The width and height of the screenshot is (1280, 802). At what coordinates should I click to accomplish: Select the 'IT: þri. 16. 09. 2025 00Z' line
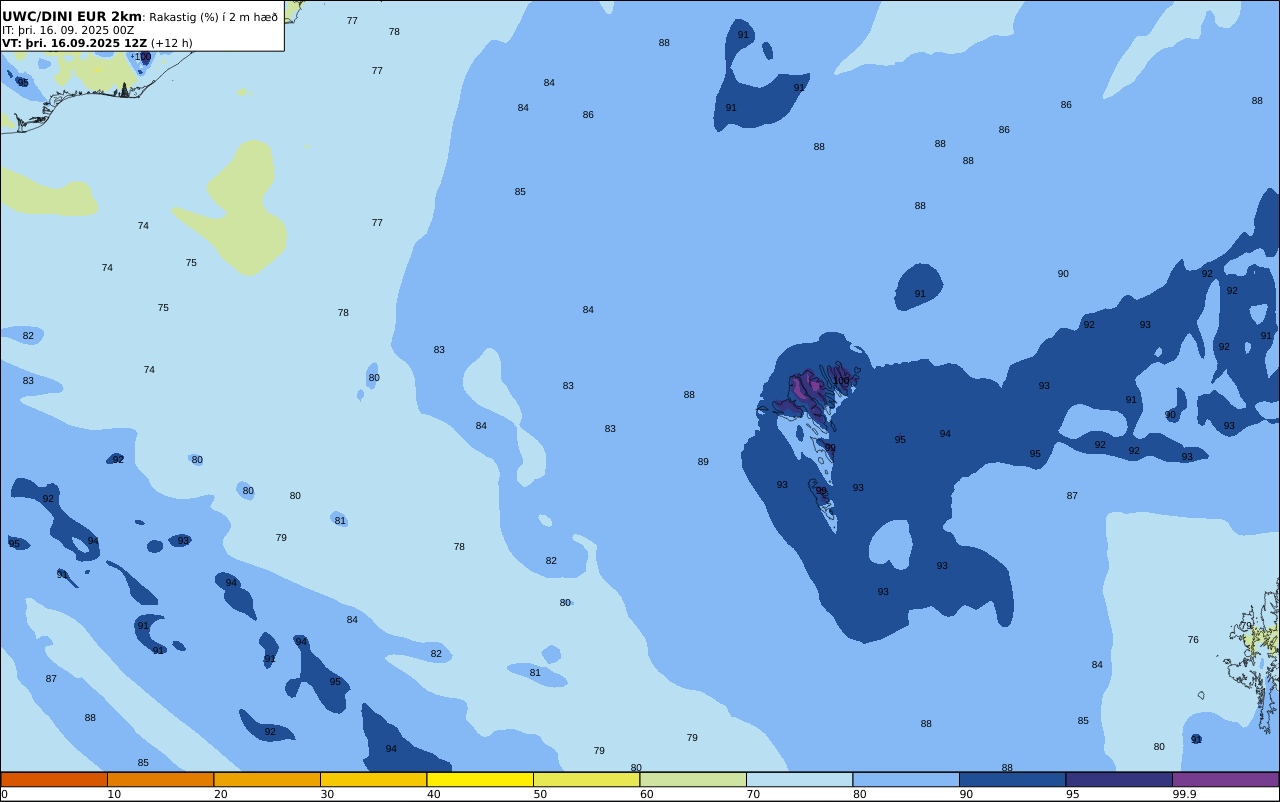pyautogui.click(x=68, y=30)
